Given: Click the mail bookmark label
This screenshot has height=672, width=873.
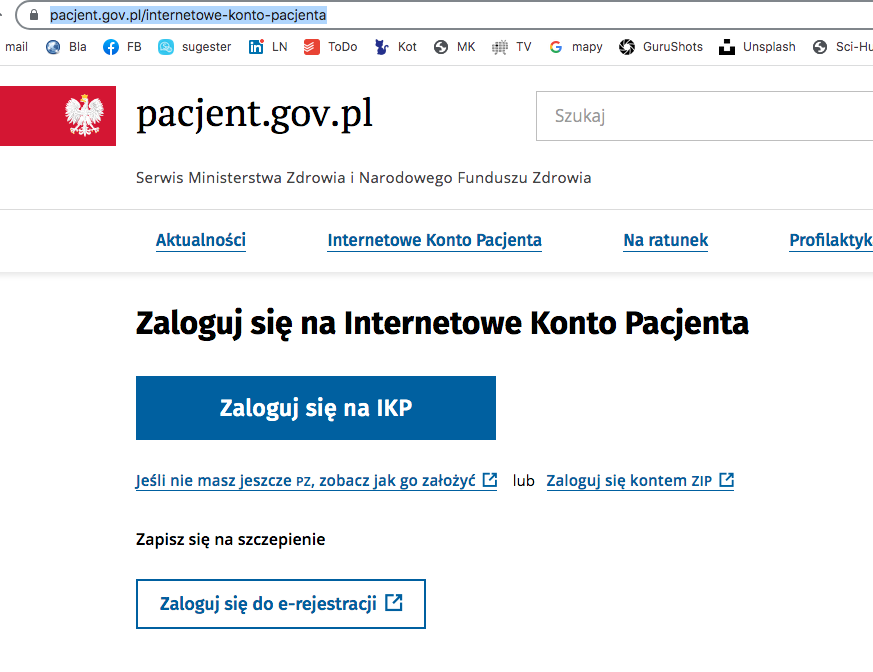Looking at the screenshot, I should tap(17, 47).
